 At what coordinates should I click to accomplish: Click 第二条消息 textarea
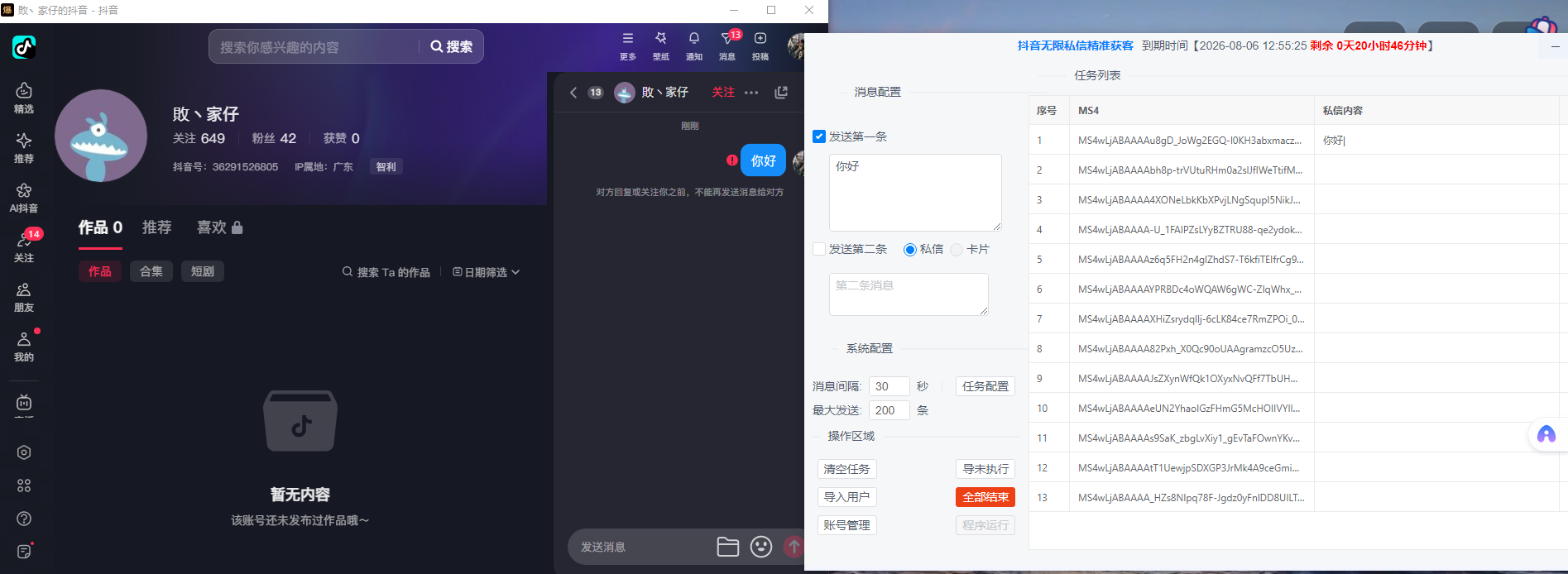coord(909,294)
